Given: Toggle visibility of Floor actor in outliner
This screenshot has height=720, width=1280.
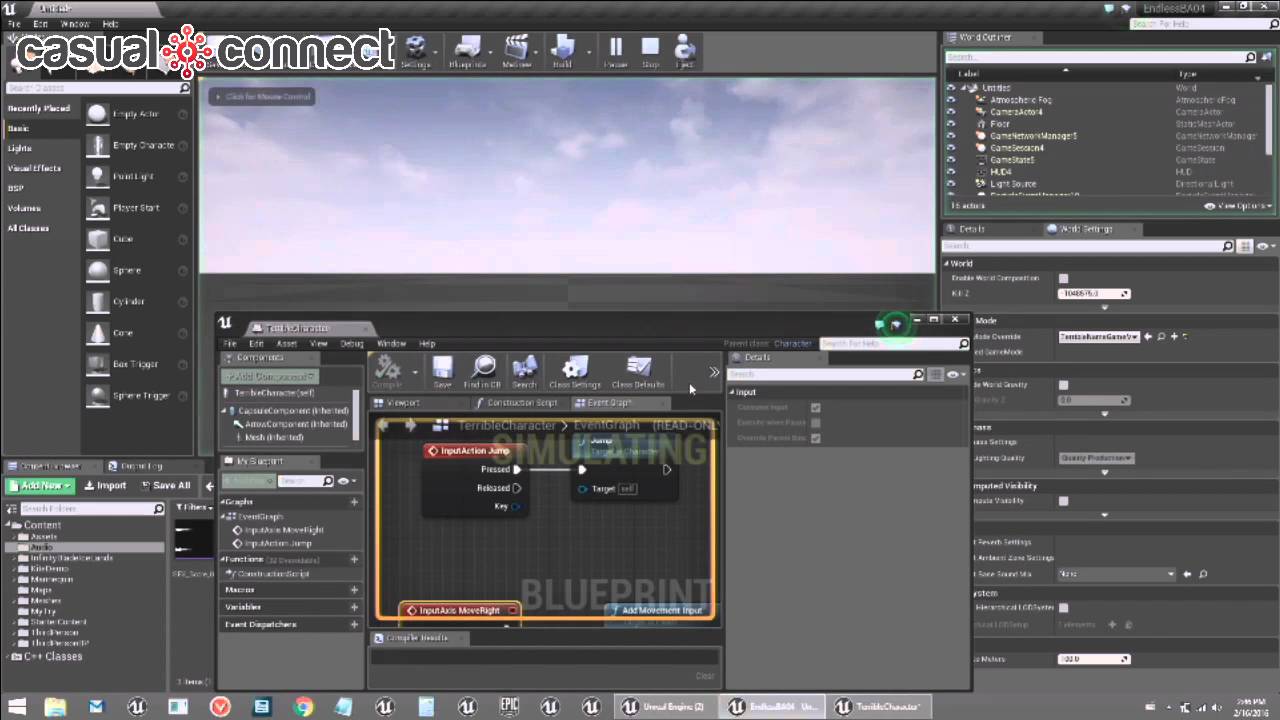Looking at the screenshot, I should coord(951,124).
